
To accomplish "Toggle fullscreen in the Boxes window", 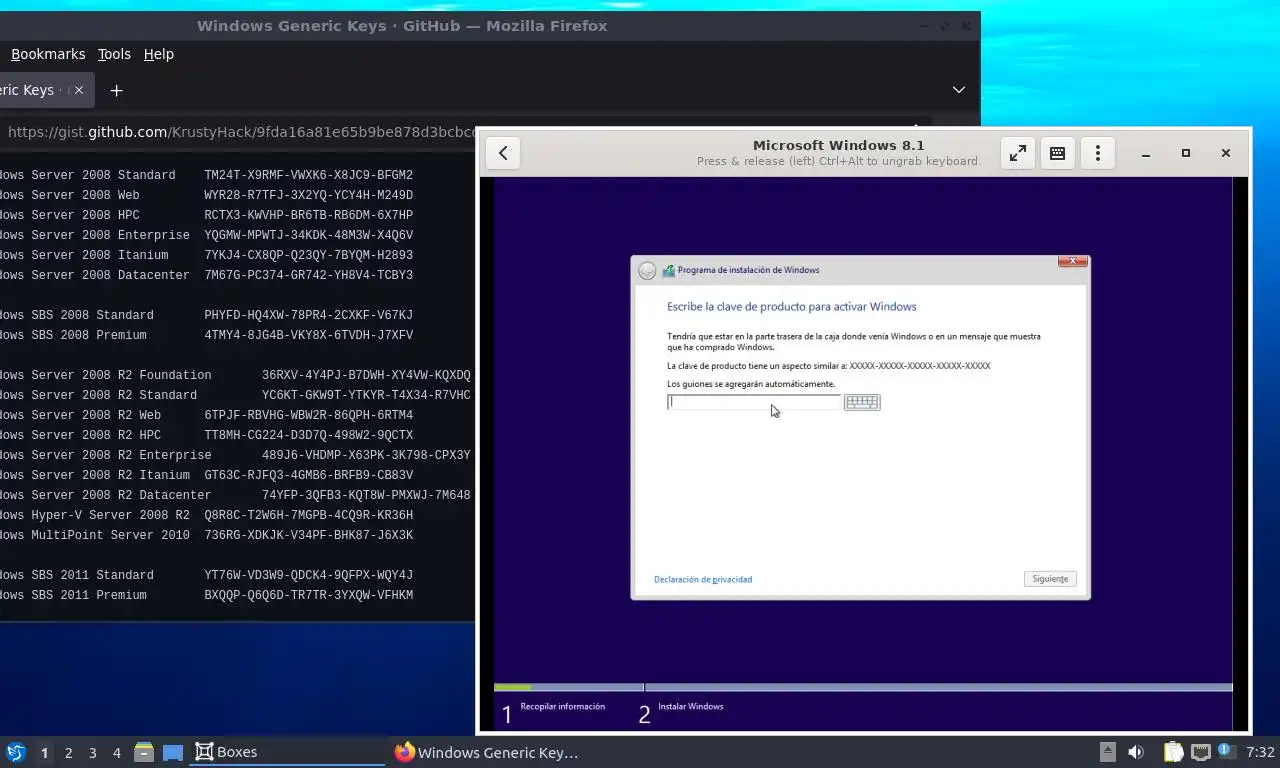I will [x=1017, y=153].
